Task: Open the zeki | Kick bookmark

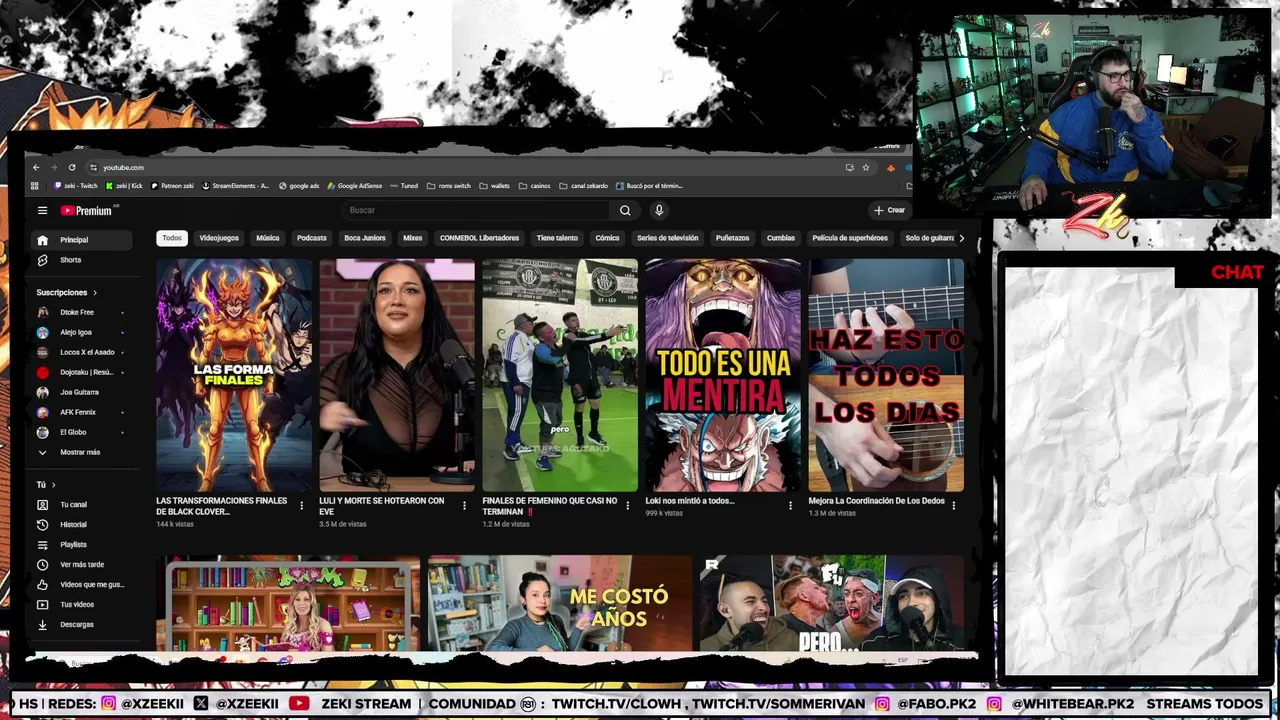Action: [x=124, y=186]
